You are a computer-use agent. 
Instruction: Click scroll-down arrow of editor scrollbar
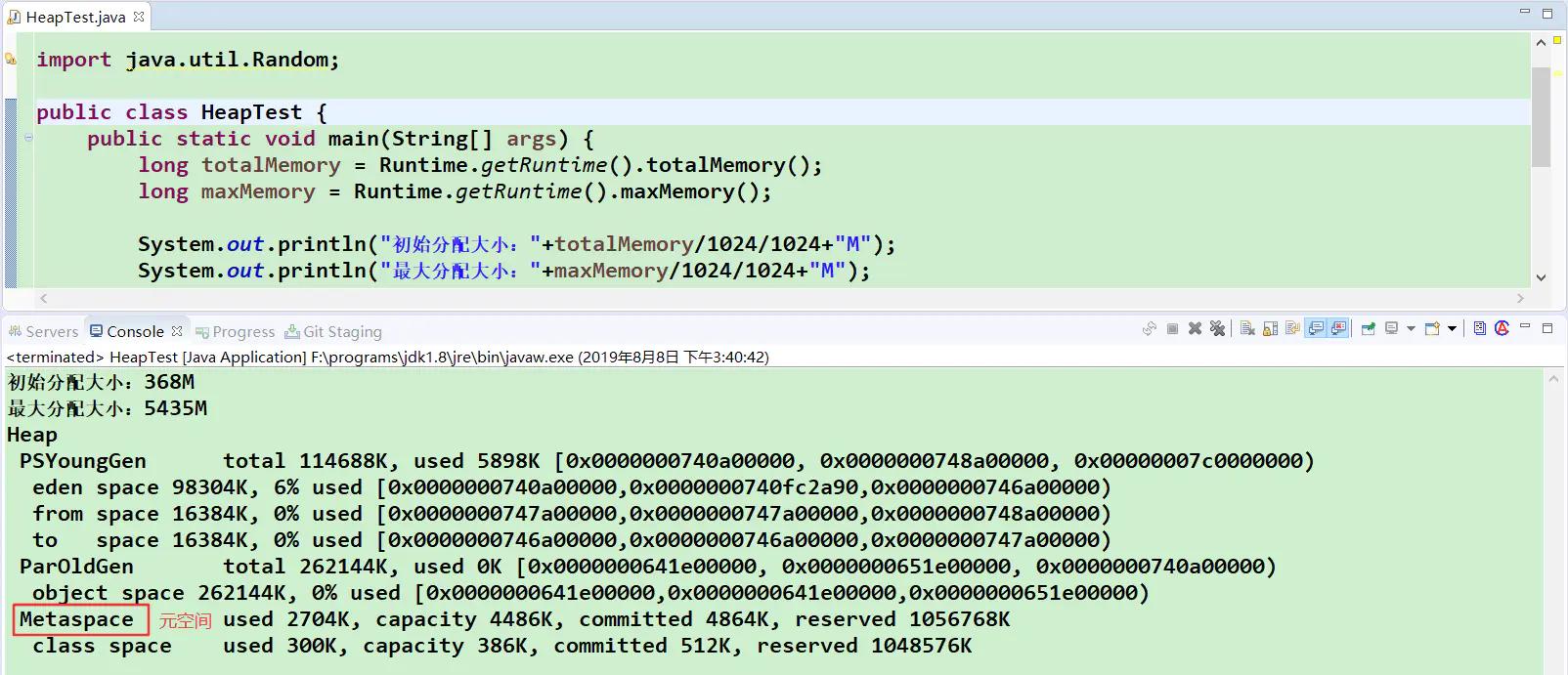click(1541, 277)
